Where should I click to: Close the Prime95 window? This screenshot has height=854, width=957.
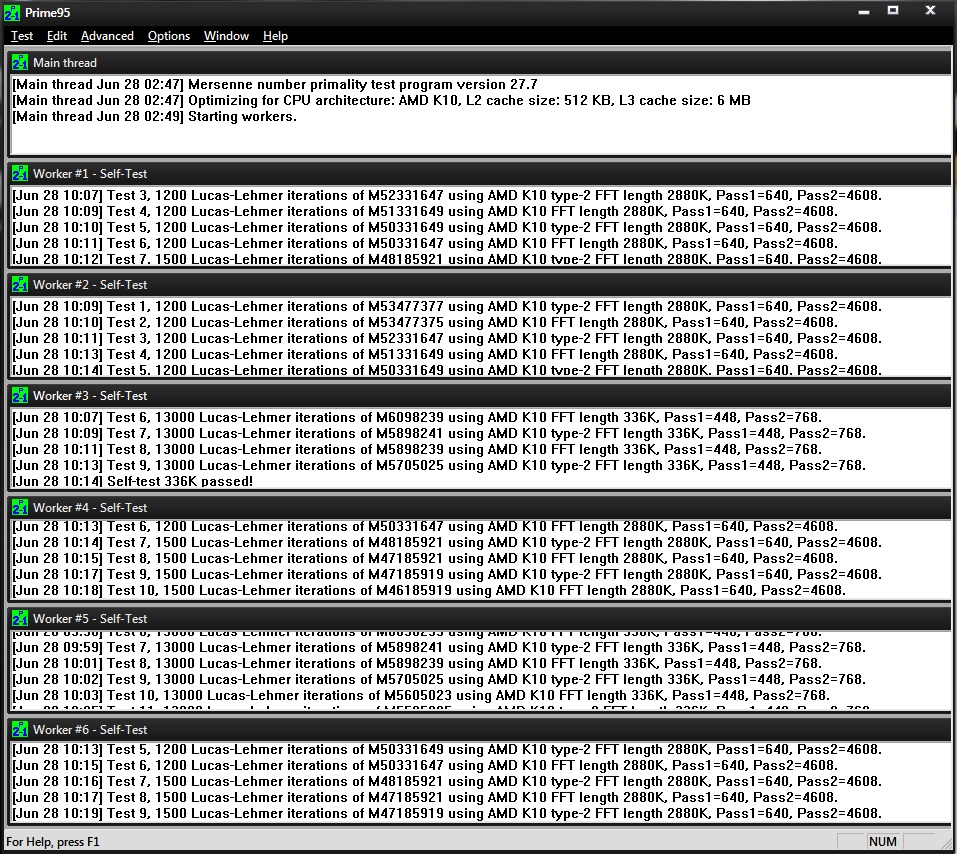point(930,10)
